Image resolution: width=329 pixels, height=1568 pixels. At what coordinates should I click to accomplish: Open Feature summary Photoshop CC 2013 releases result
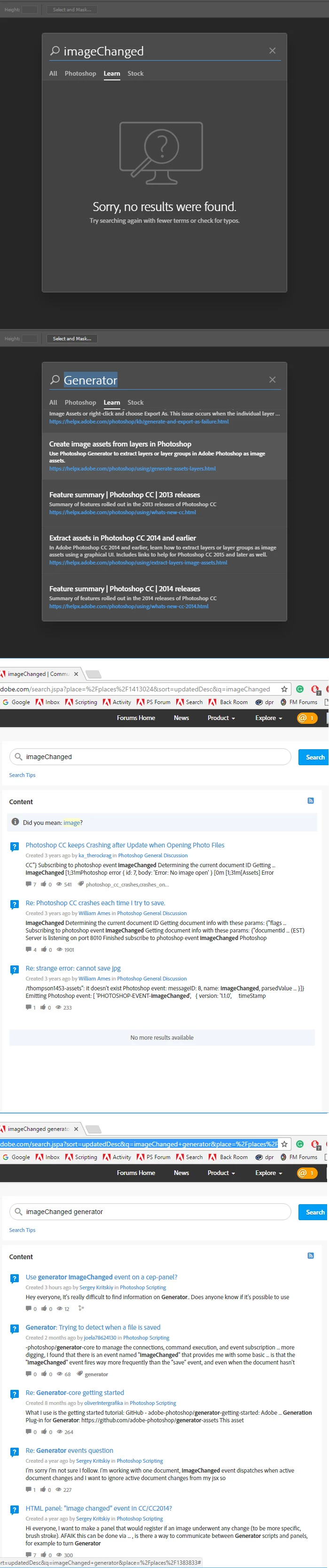(x=125, y=495)
